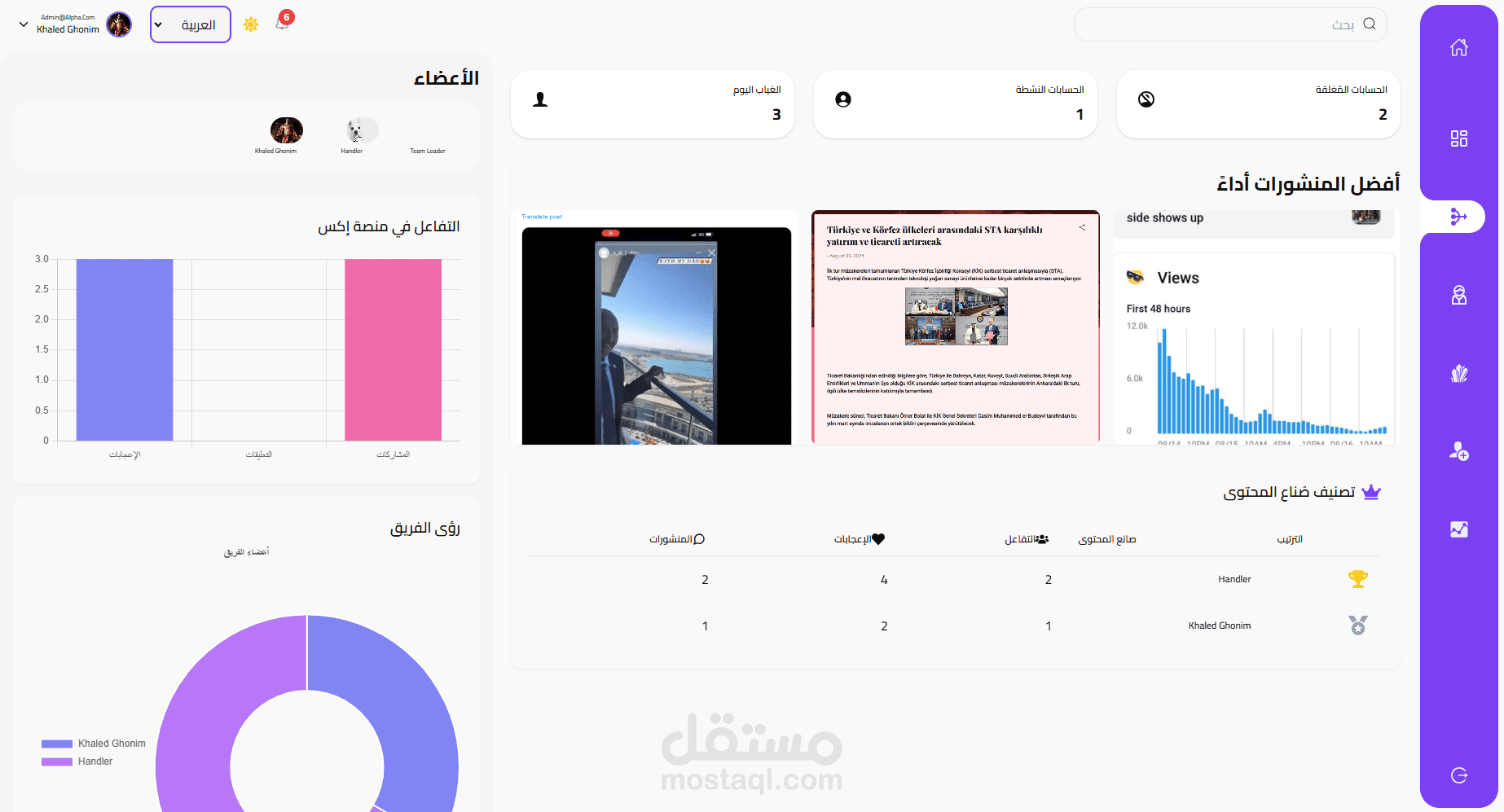Click the blocked icon on الحسابات المُغلقة card
This screenshot has width=1504, height=812.
(1146, 99)
